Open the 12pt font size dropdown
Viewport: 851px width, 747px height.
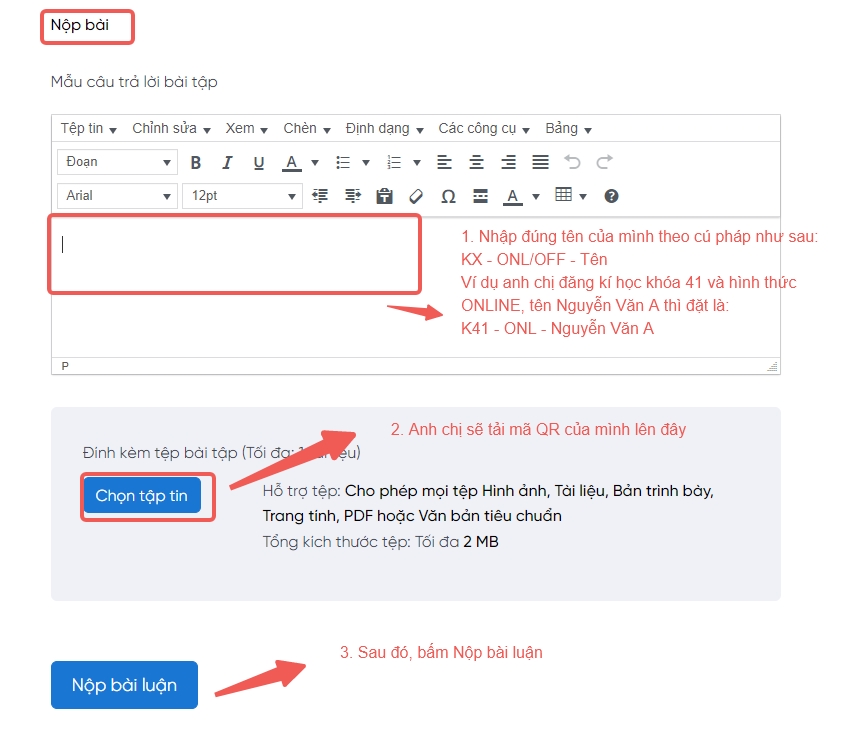click(x=243, y=196)
